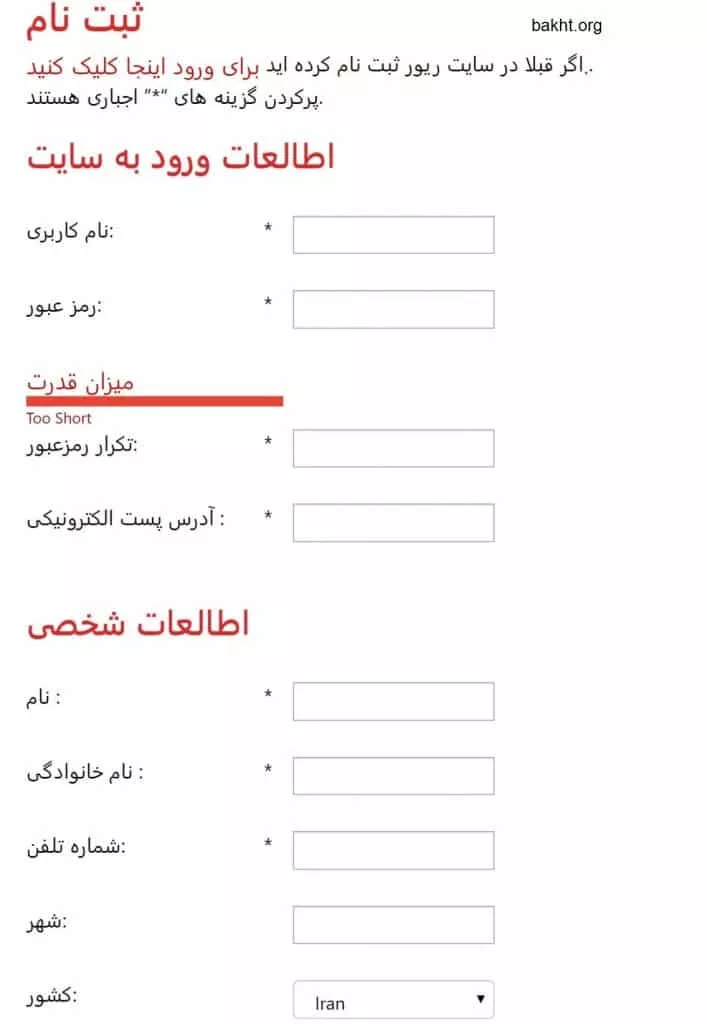Open the country dropdown showing Iran
The image size is (707, 1024).
click(x=393, y=1001)
